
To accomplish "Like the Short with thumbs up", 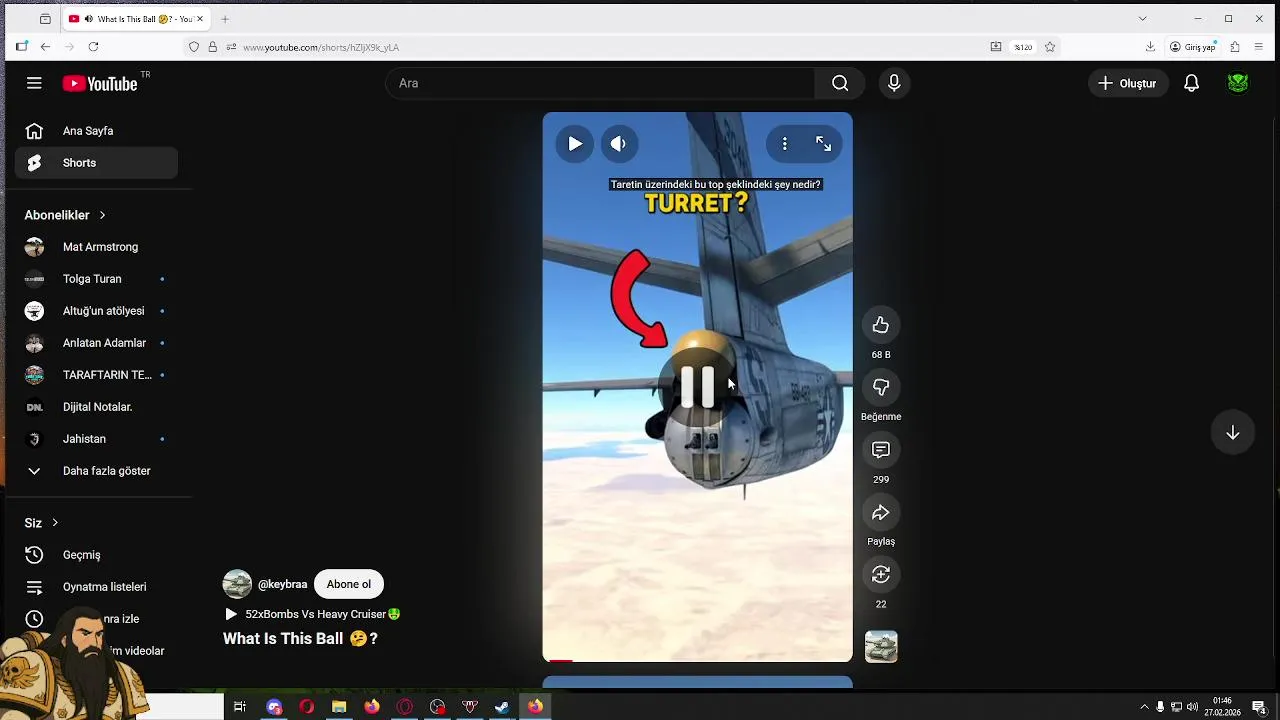I will (x=881, y=325).
